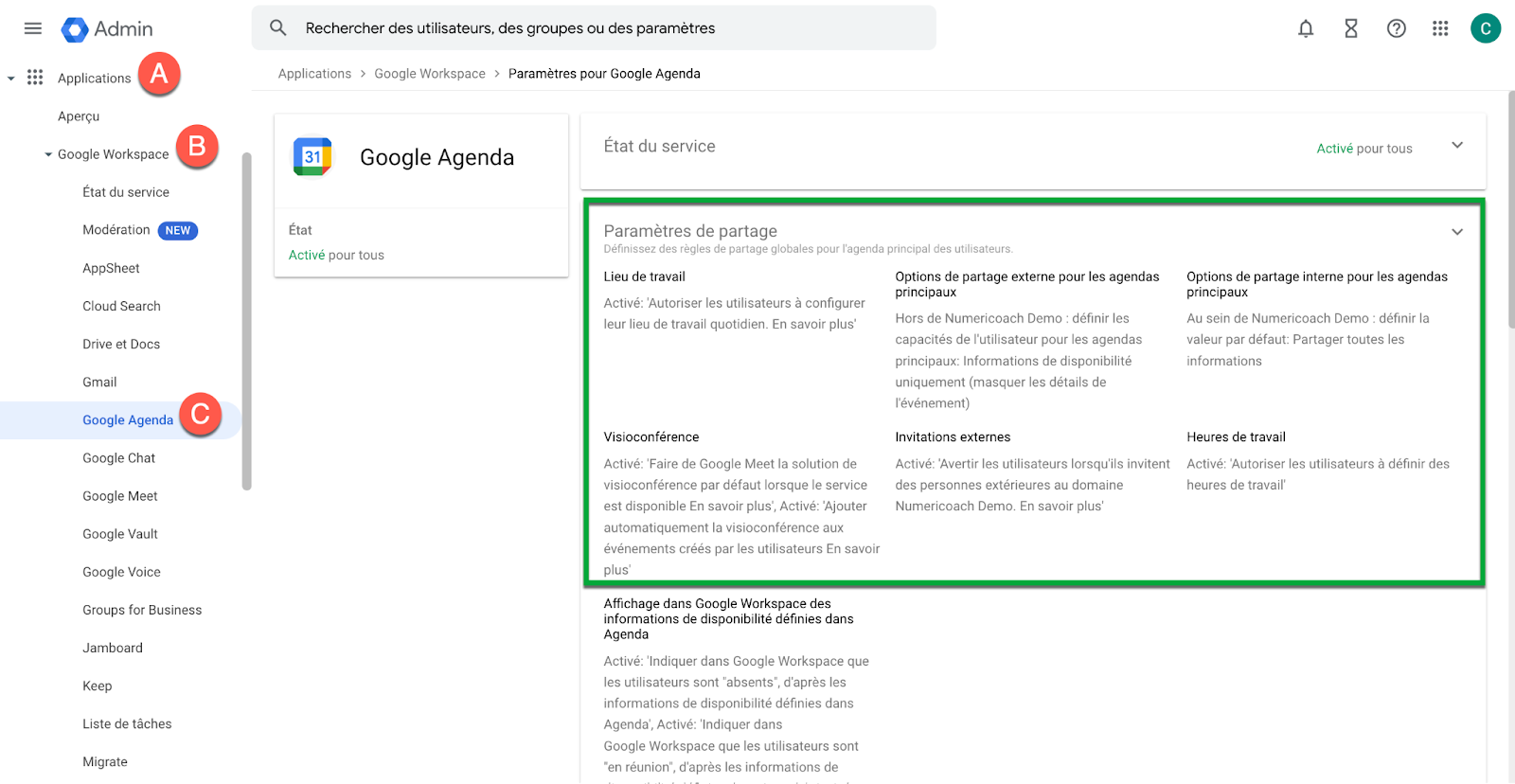Open the main hamburger menu
This screenshot has width=1515, height=784.
tap(33, 28)
